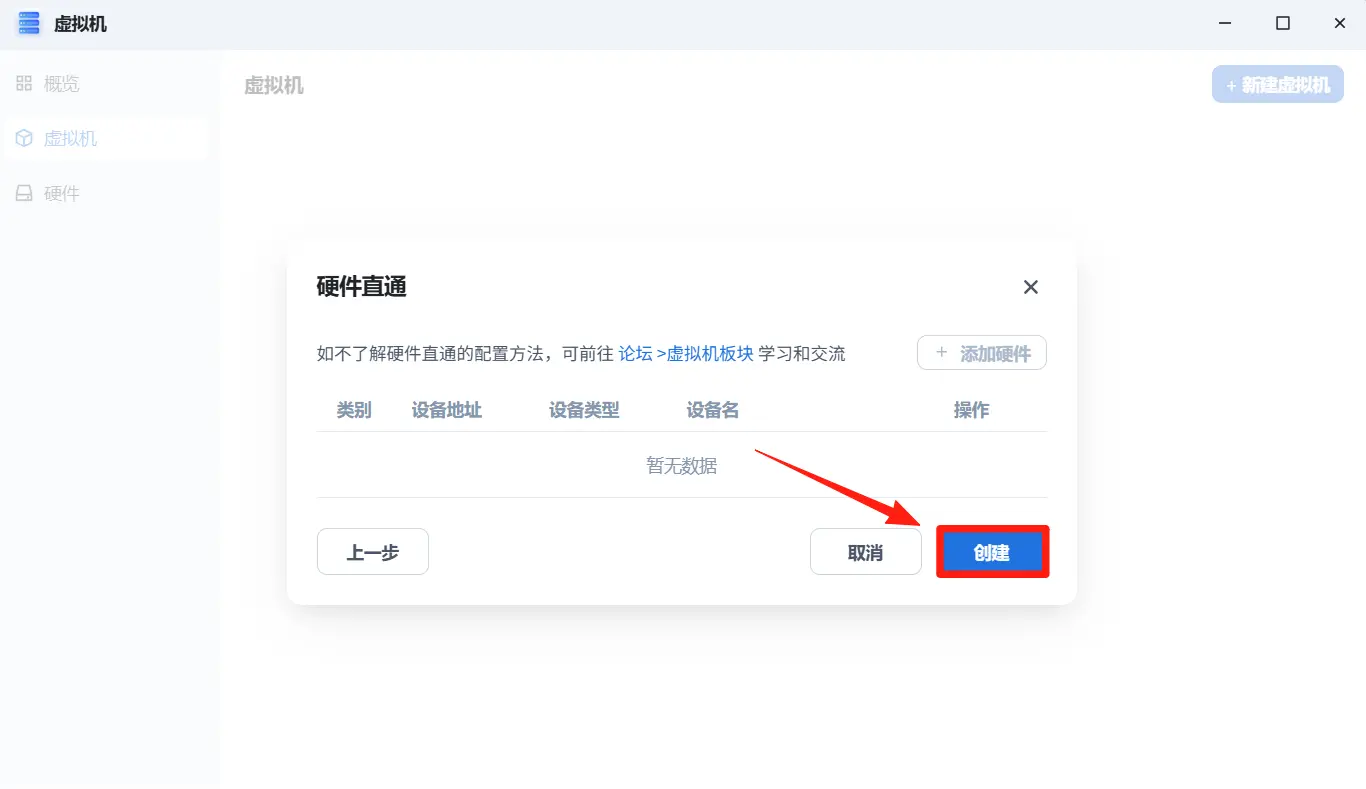Click the 类别 column header

coord(354,410)
